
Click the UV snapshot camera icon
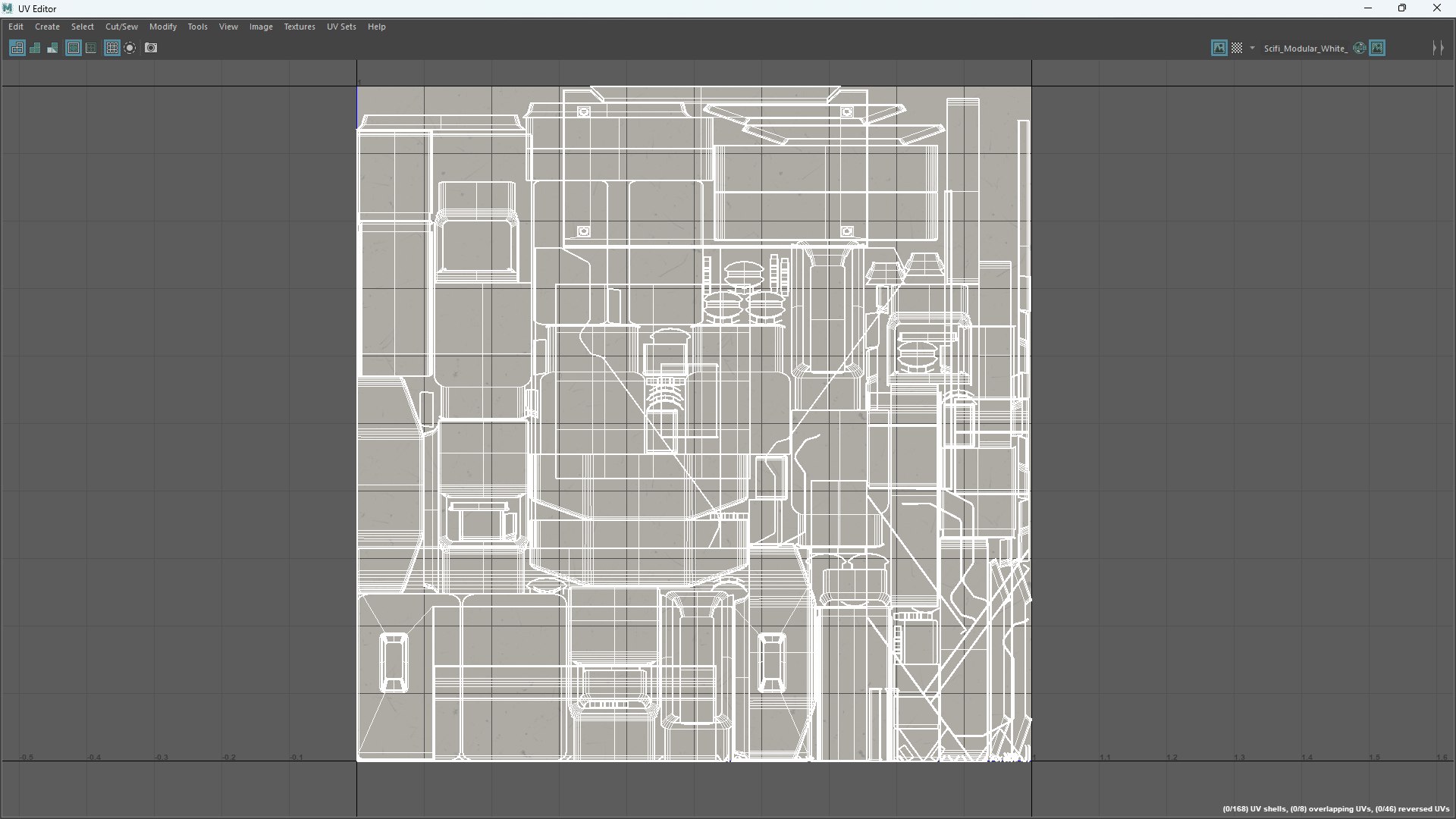tap(151, 48)
